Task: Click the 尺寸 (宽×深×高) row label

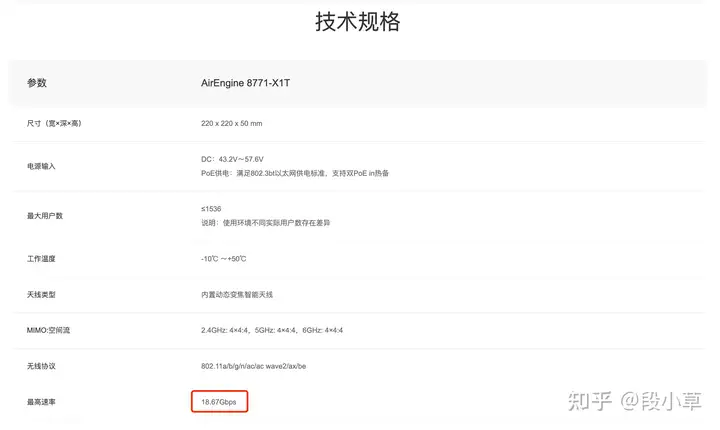Action: (x=54, y=123)
